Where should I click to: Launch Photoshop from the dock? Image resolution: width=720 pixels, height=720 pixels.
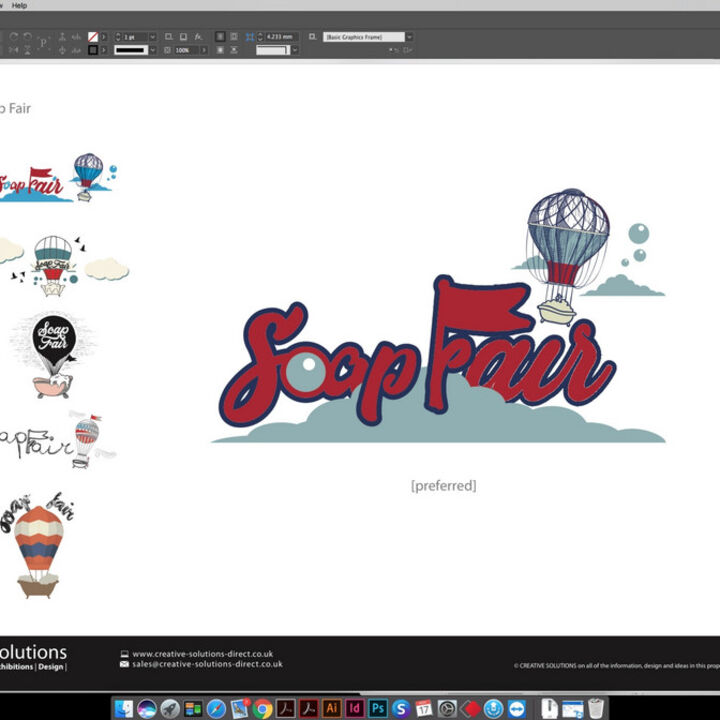[378, 708]
